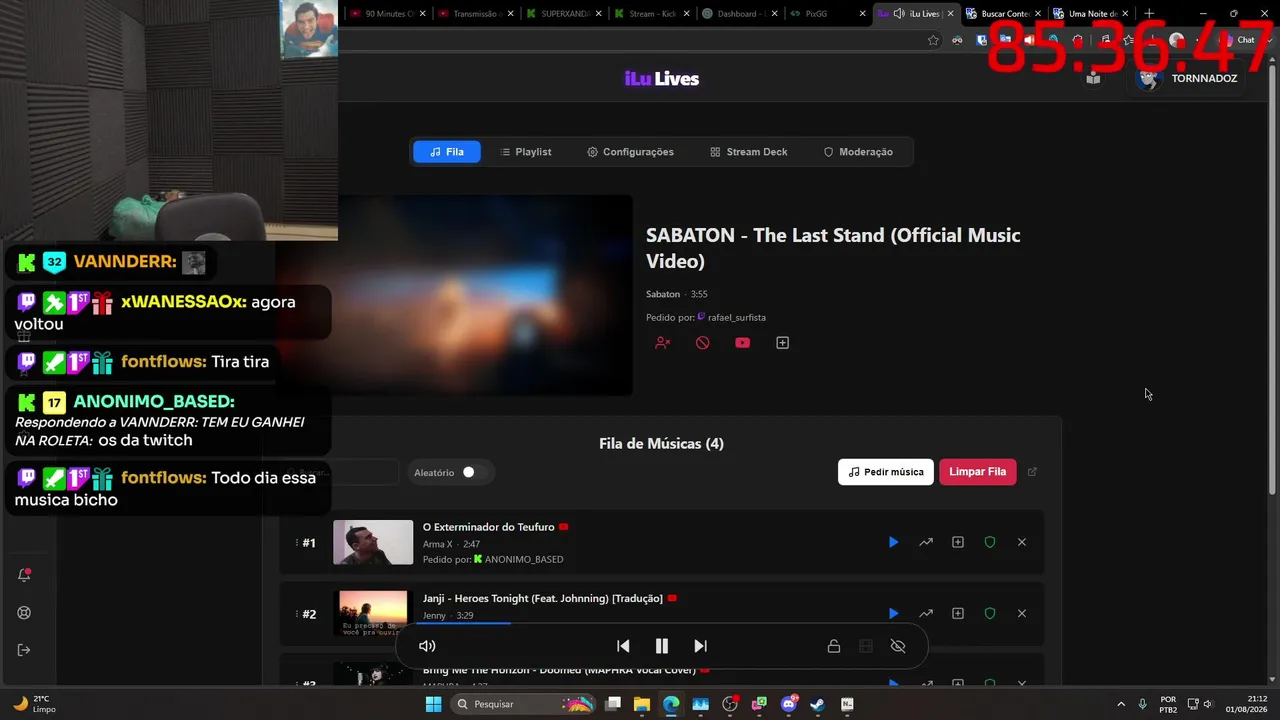Skip to next track
This screenshot has height=720, width=1280.
click(x=700, y=646)
